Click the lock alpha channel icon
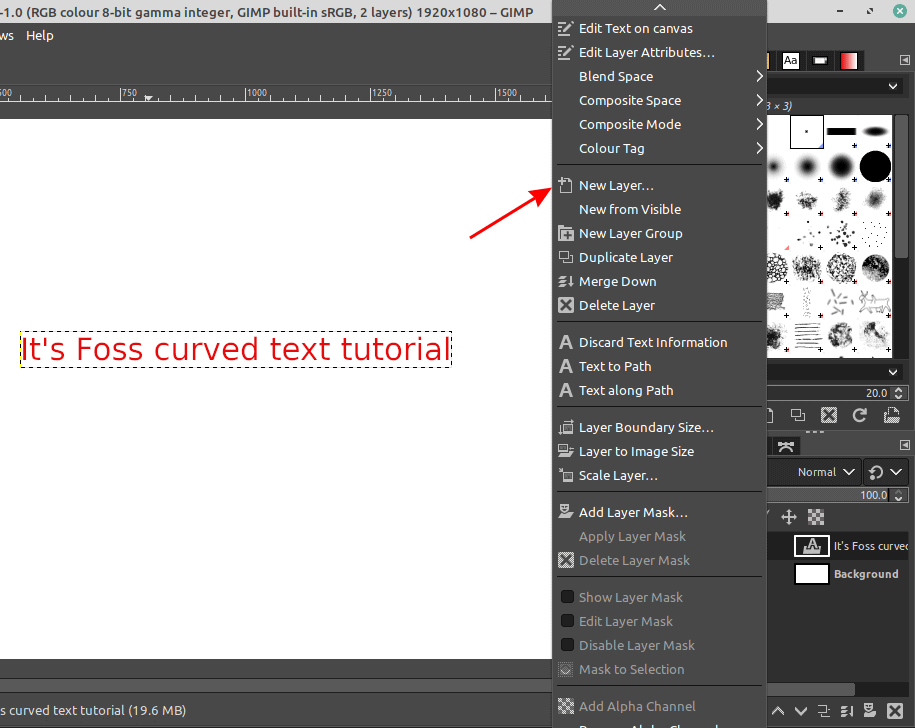915x728 pixels. click(x=816, y=517)
